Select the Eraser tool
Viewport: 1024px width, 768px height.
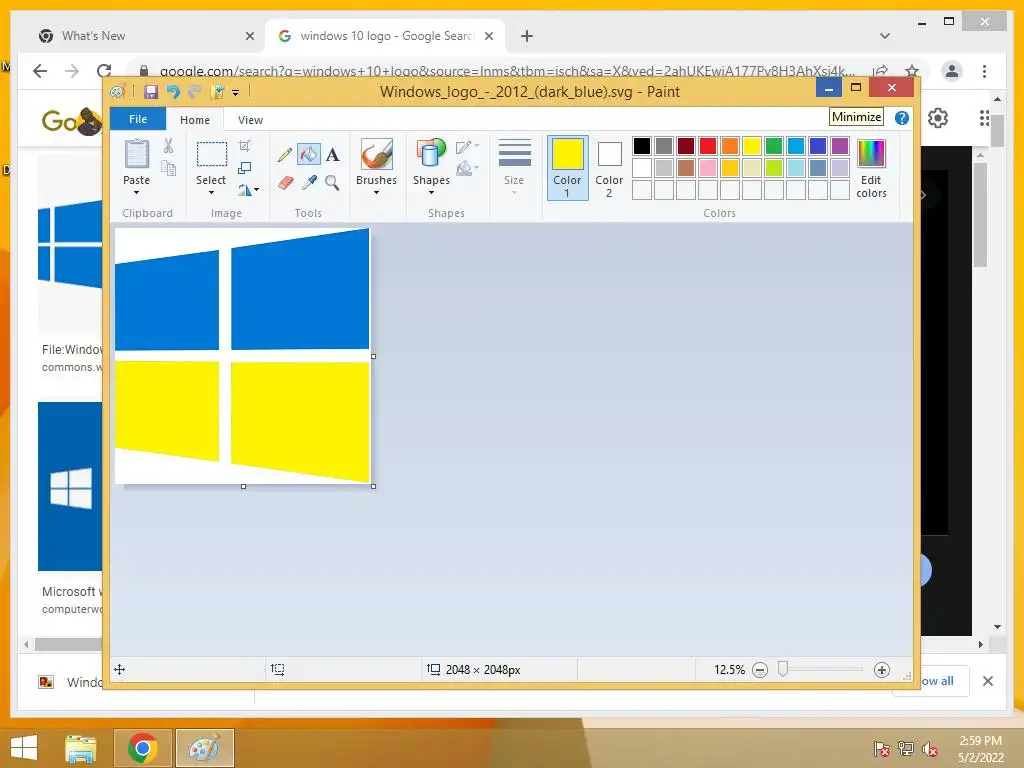pos(285,183)
